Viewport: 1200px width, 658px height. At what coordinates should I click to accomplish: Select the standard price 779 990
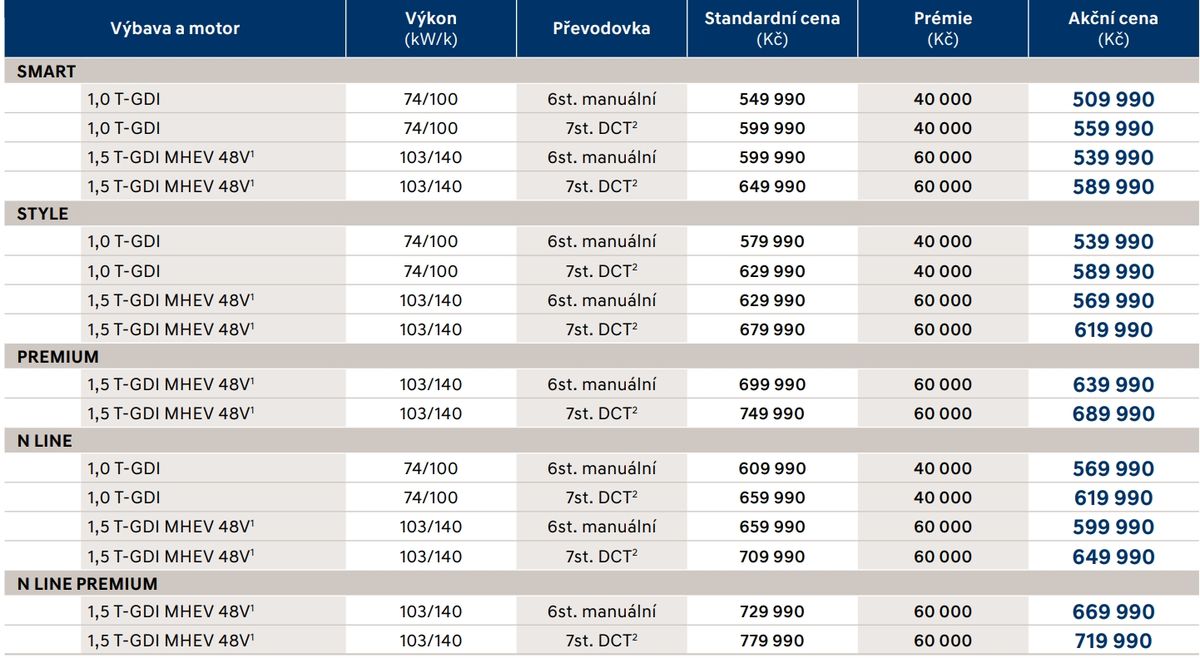pos(772,640)
